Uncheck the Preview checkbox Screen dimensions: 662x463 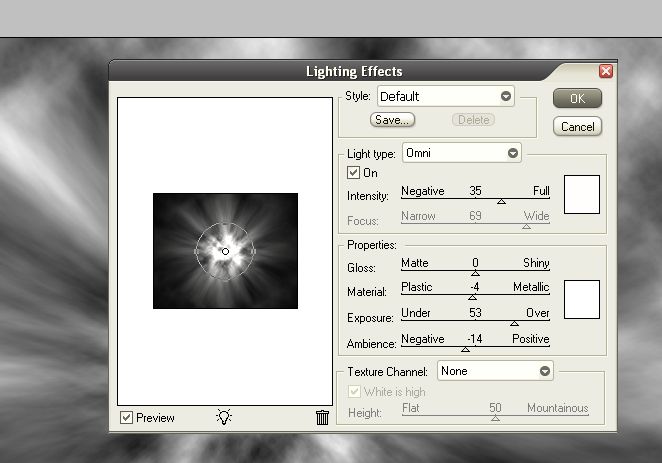point(126,418)
